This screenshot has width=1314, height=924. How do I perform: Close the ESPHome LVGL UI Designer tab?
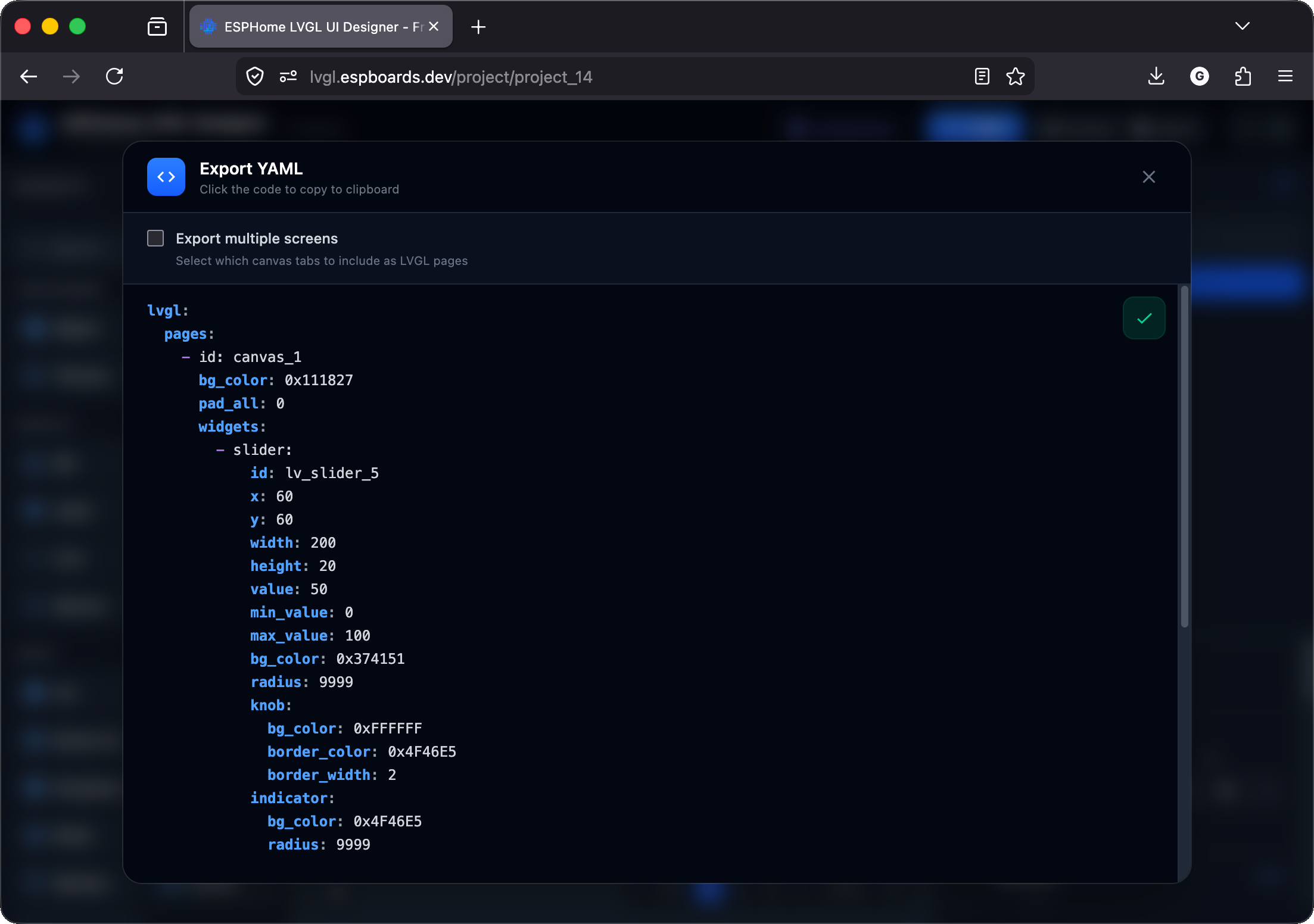(x=434, y=26)
